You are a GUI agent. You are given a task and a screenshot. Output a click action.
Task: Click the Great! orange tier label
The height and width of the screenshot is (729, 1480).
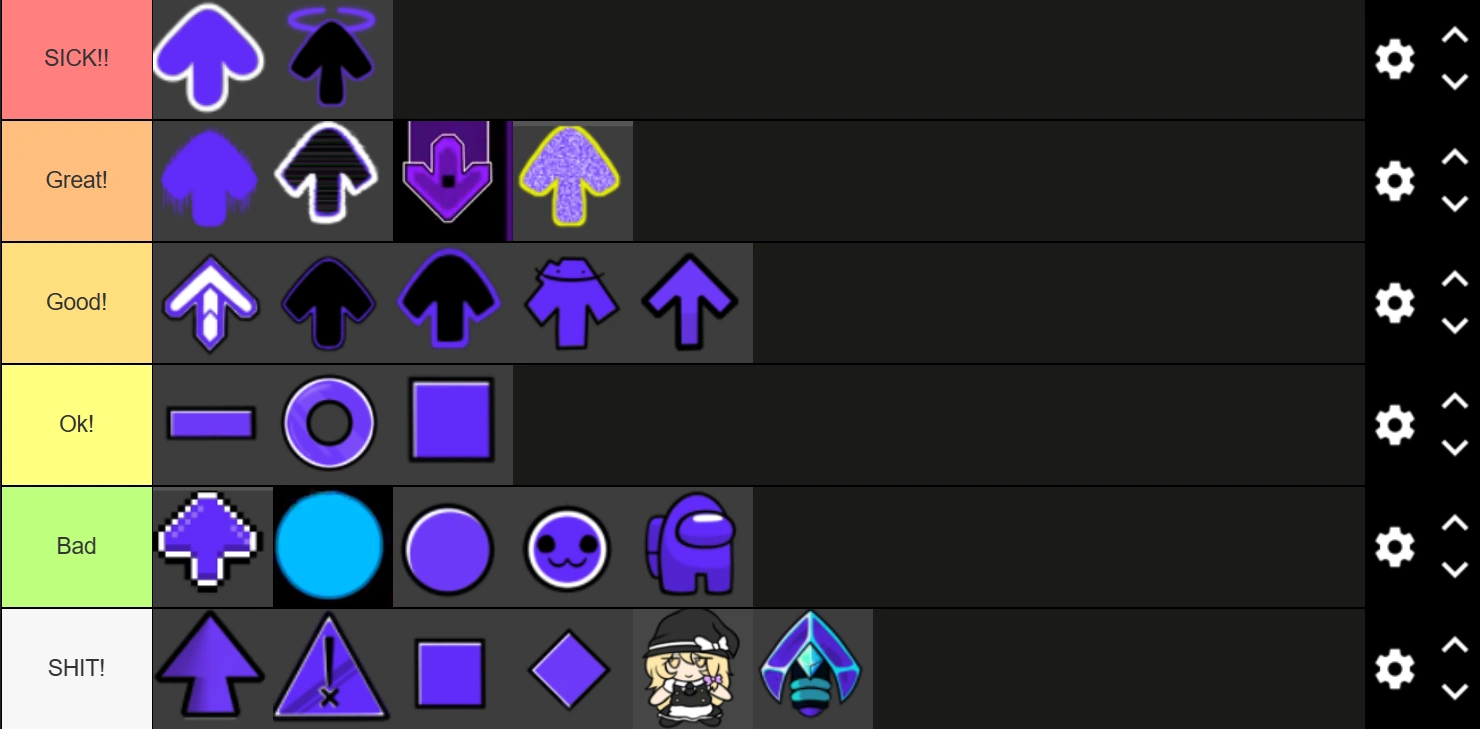(76, 181)
